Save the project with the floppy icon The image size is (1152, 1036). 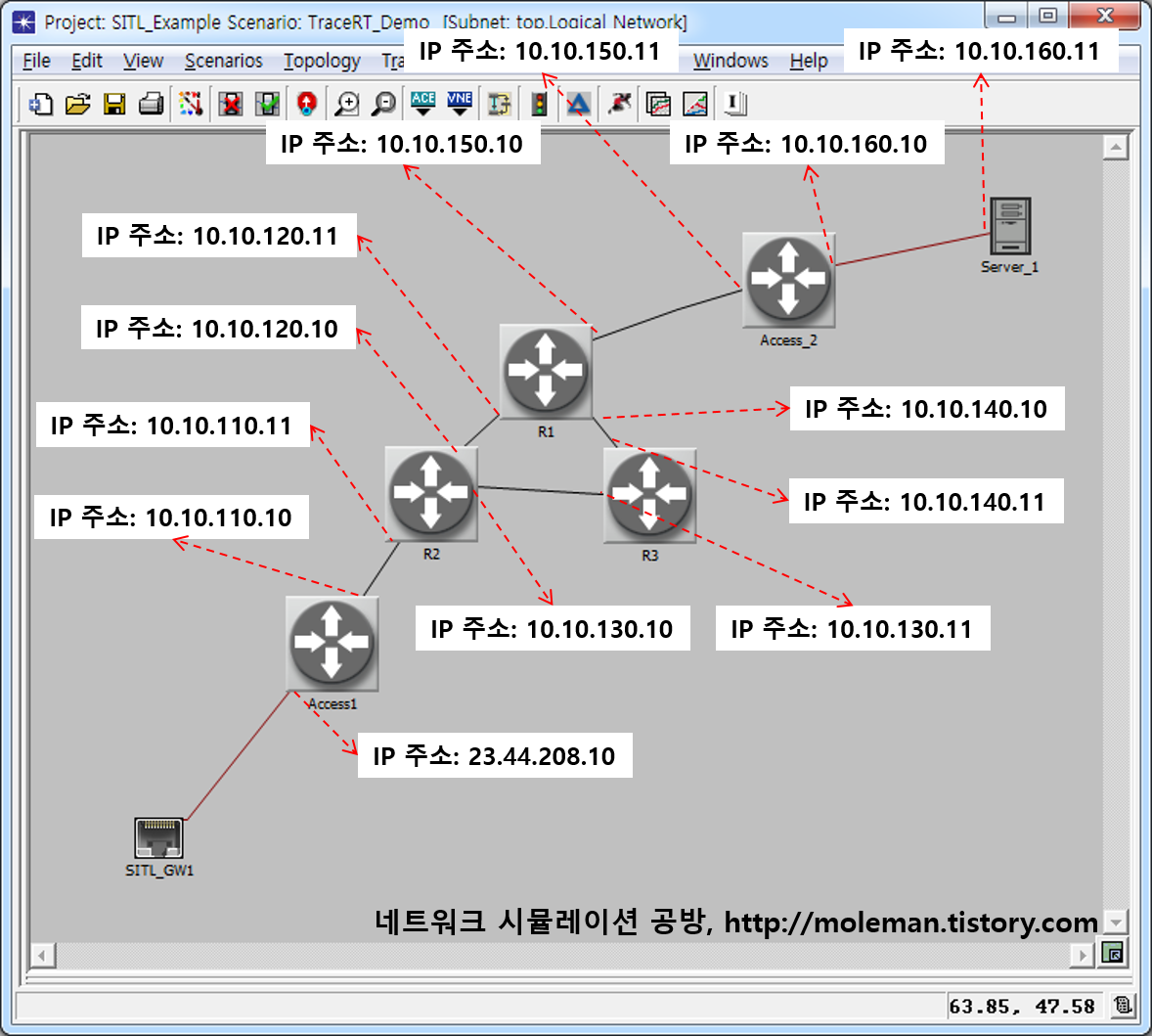[x=114, y=105]
